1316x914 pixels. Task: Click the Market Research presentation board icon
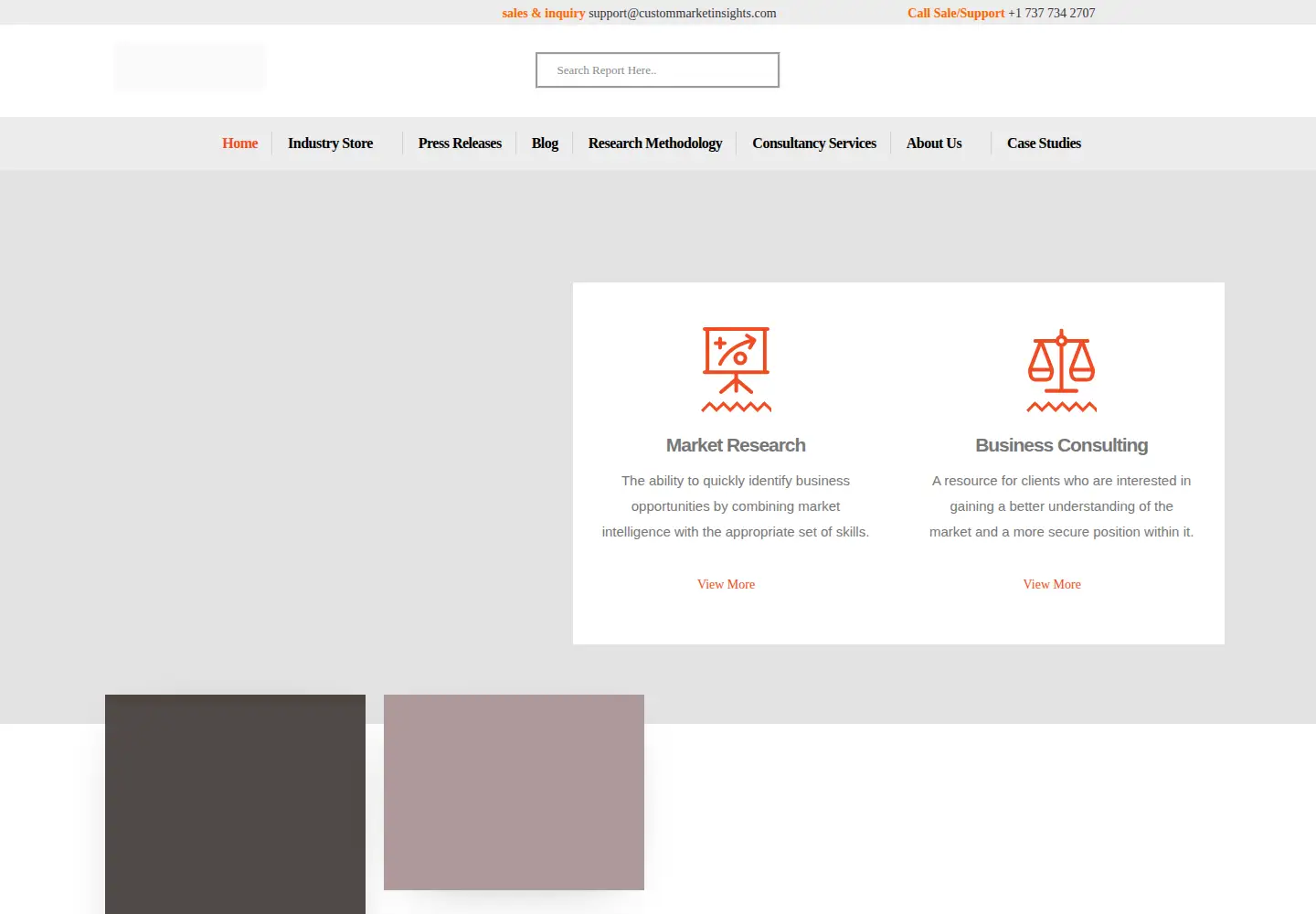736,369
